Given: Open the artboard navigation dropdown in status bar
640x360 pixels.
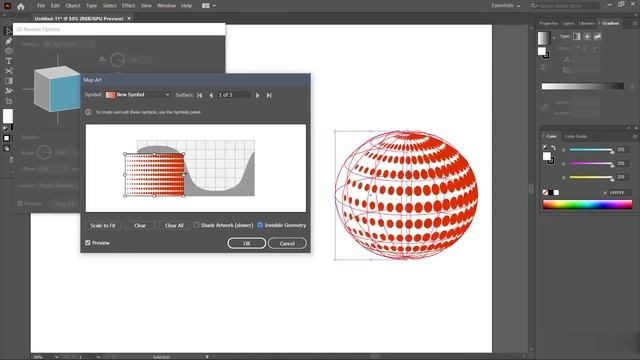Looking at the screenshot, I should 98,357.
